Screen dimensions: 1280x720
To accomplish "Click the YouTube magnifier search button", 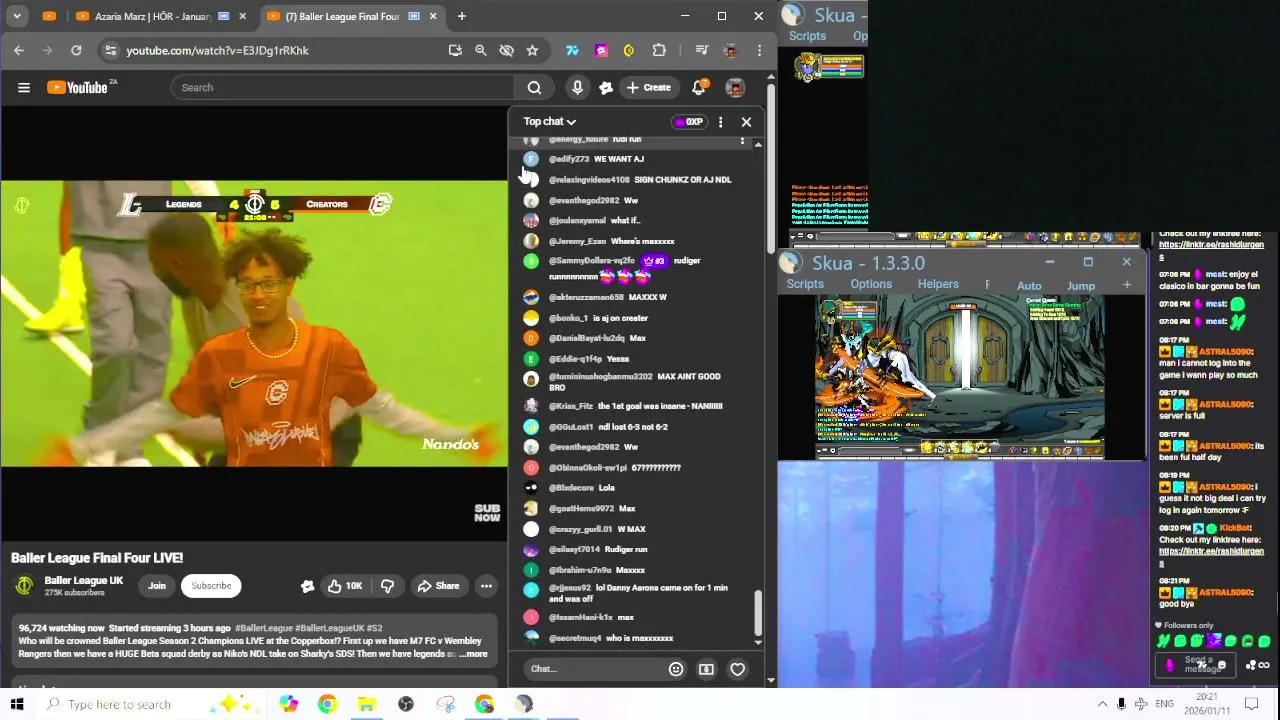I will 534,87.
